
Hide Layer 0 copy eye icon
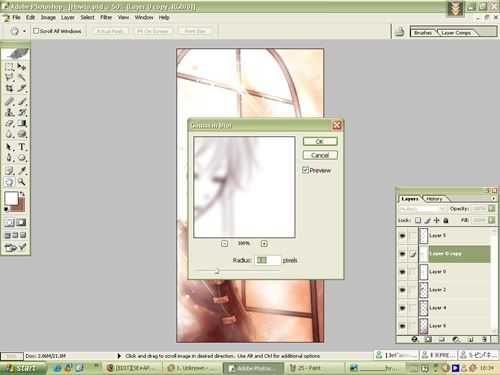pos(402,254)
